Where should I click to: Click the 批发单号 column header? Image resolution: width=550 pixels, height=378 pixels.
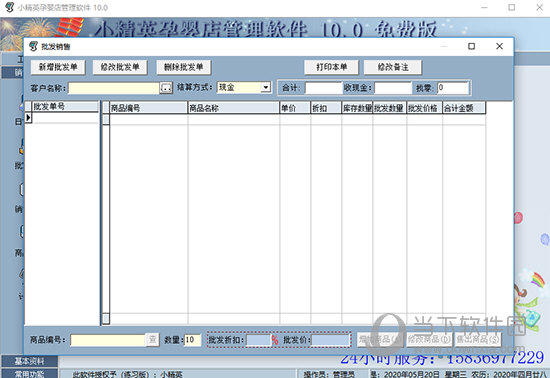click(x=65, y=107)
